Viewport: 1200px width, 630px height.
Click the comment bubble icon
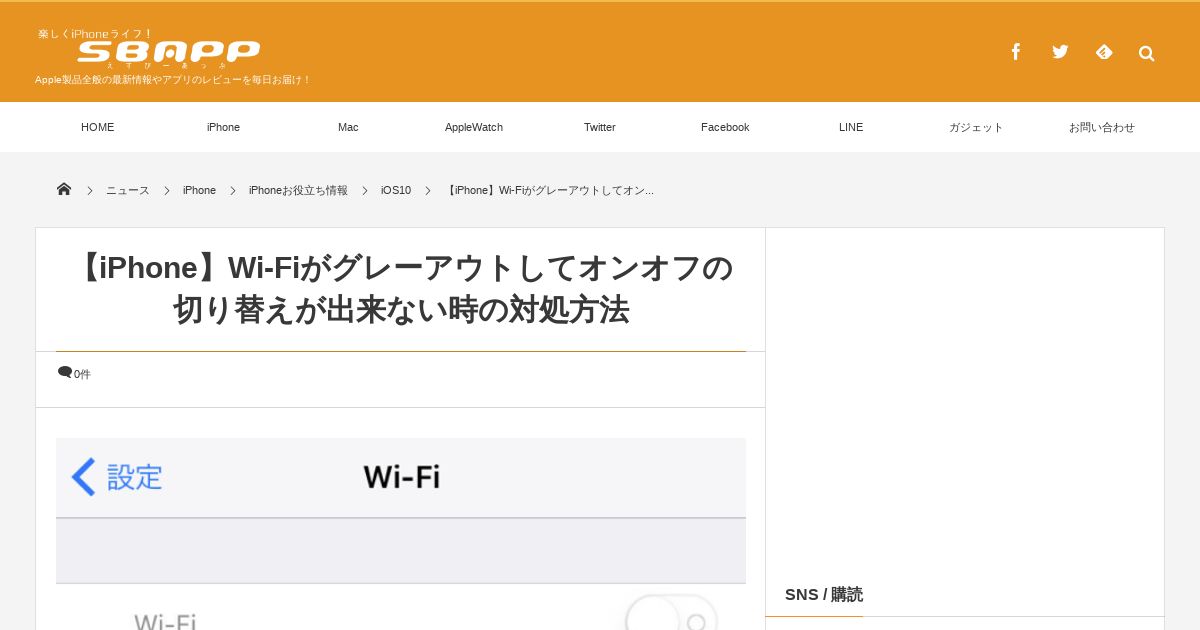pos(65,373)
